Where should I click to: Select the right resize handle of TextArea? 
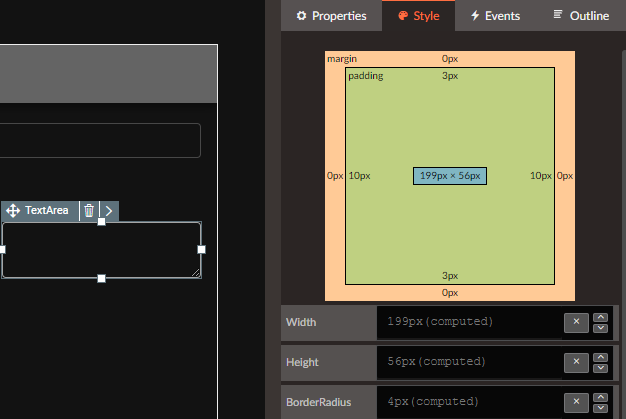pos(202,249)
